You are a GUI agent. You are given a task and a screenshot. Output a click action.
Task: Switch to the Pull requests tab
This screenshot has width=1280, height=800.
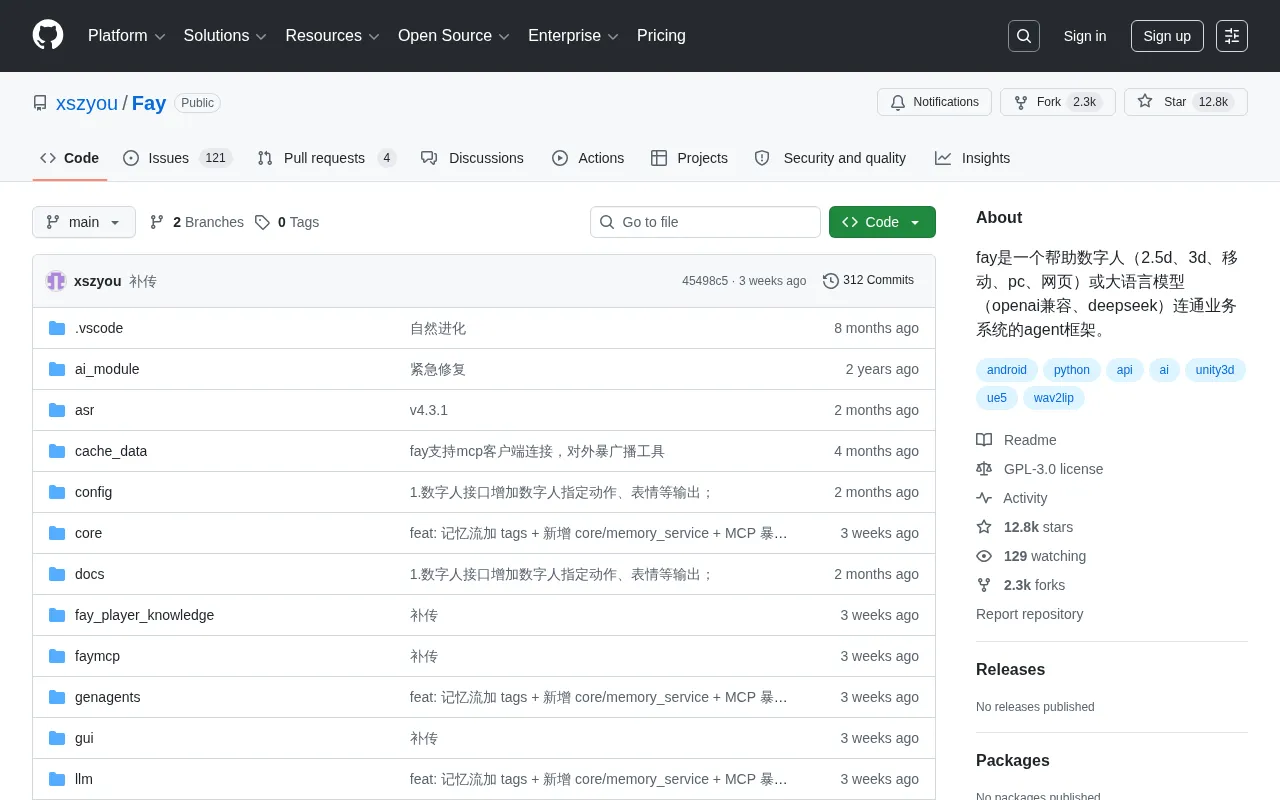tap(327, 158)
